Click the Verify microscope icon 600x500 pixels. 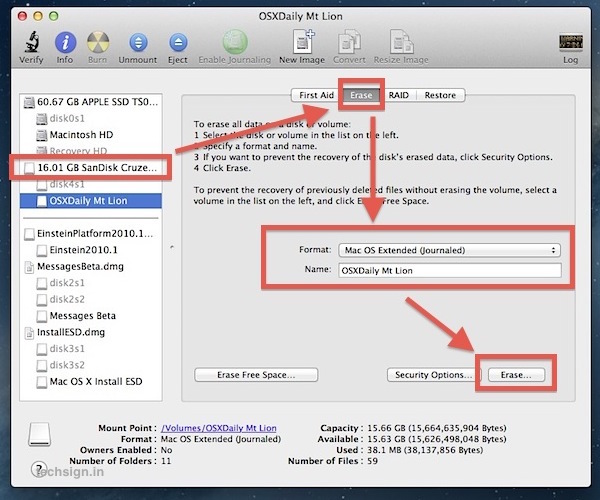pos(32,42)
